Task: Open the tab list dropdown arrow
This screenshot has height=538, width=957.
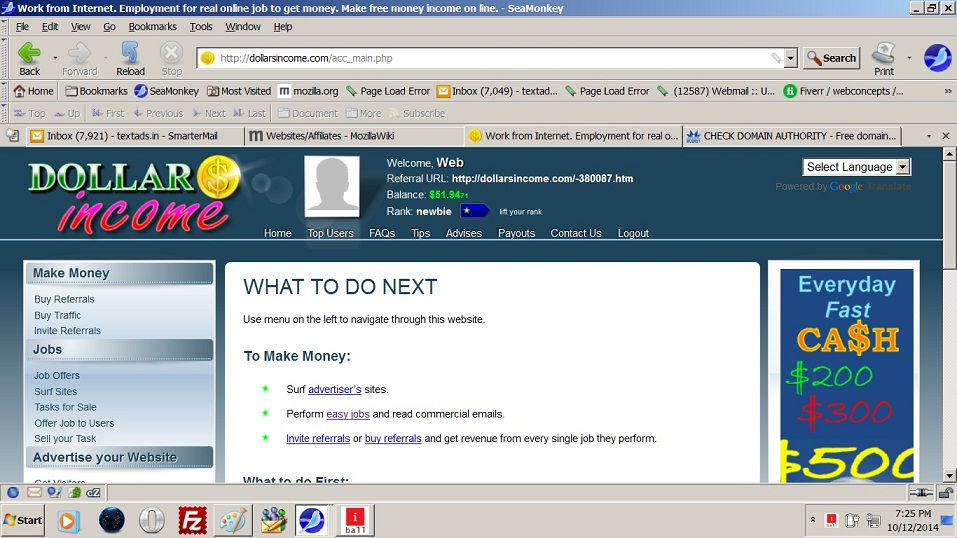Action: [x=929, y=136]
